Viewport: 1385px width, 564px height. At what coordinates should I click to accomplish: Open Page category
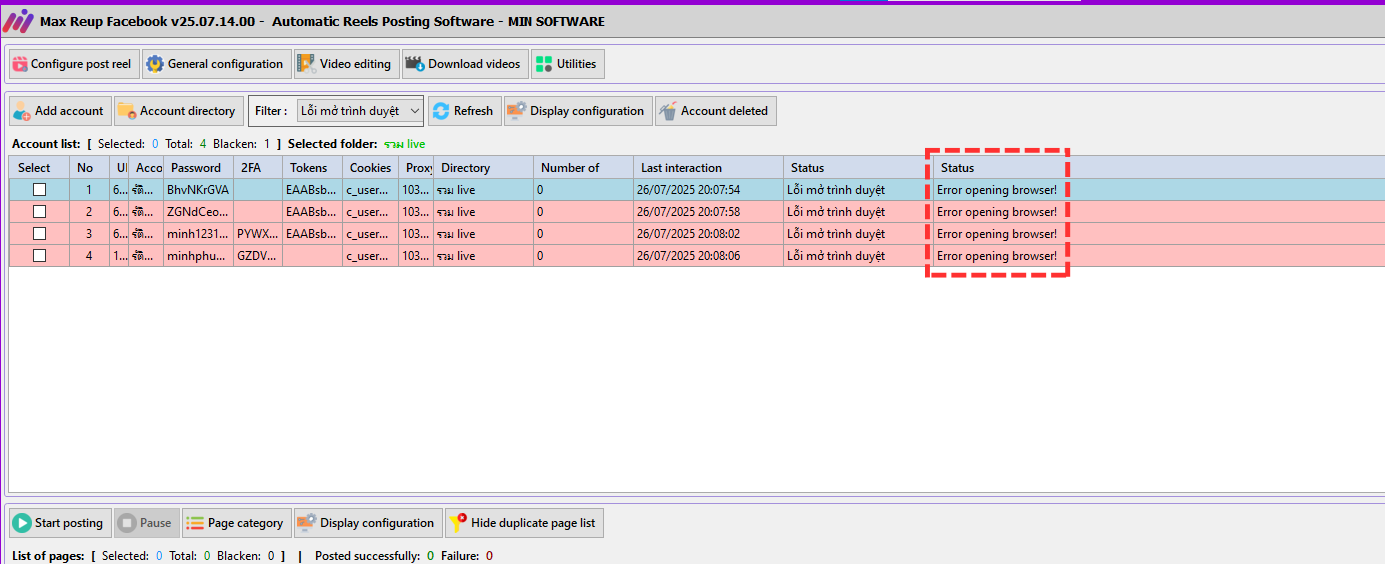[x=236, y=523]
